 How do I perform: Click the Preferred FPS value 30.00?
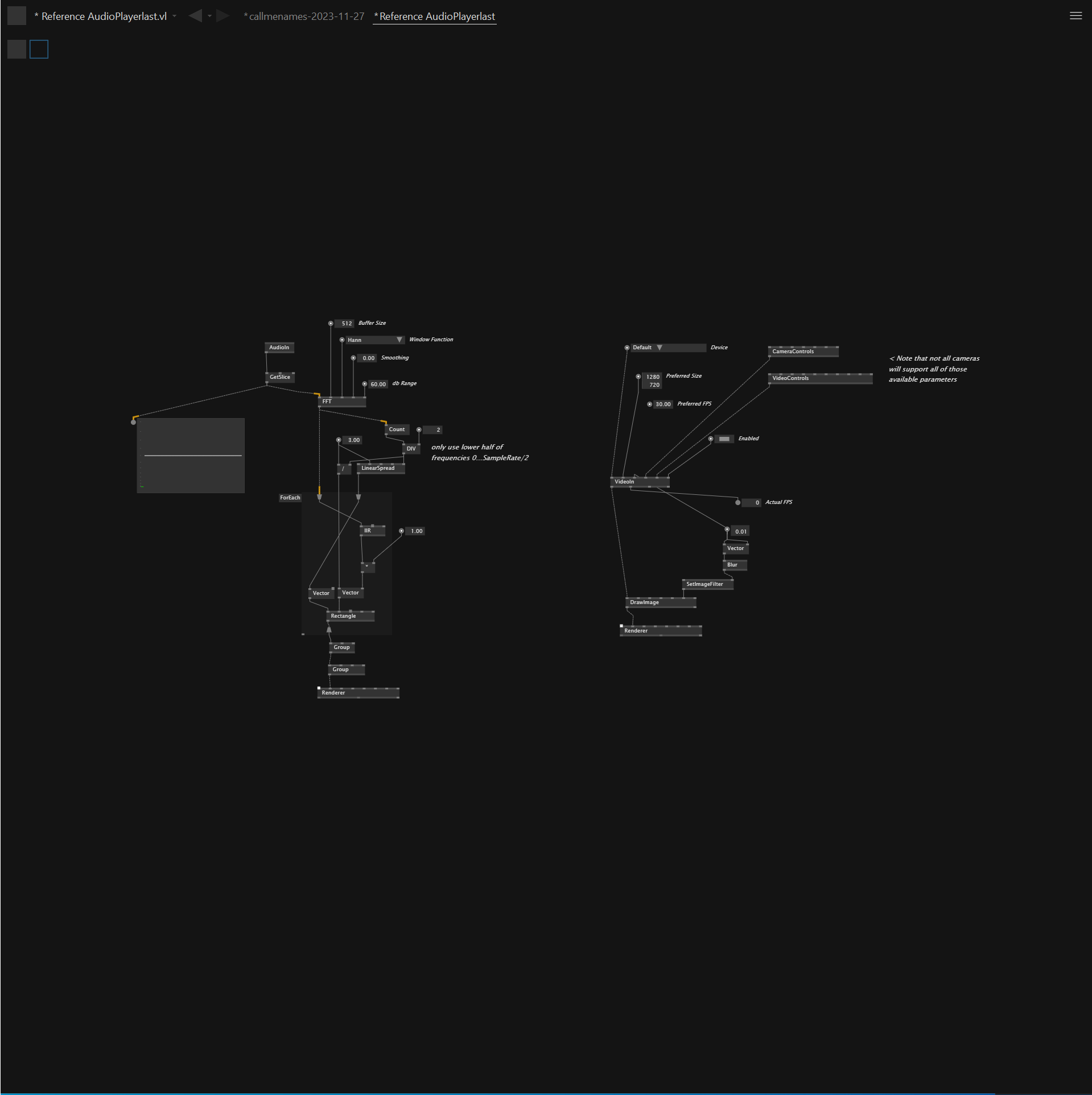click(663, 404)
